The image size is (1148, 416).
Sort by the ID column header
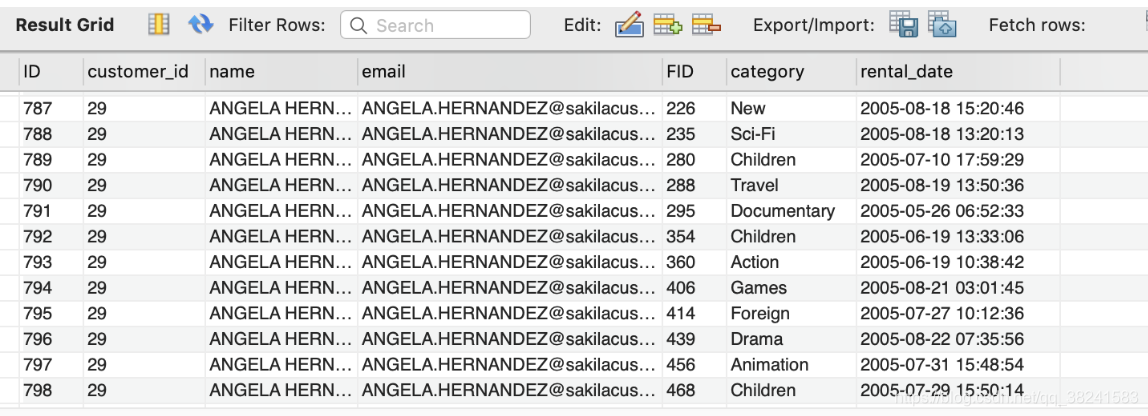click(51, 72)
